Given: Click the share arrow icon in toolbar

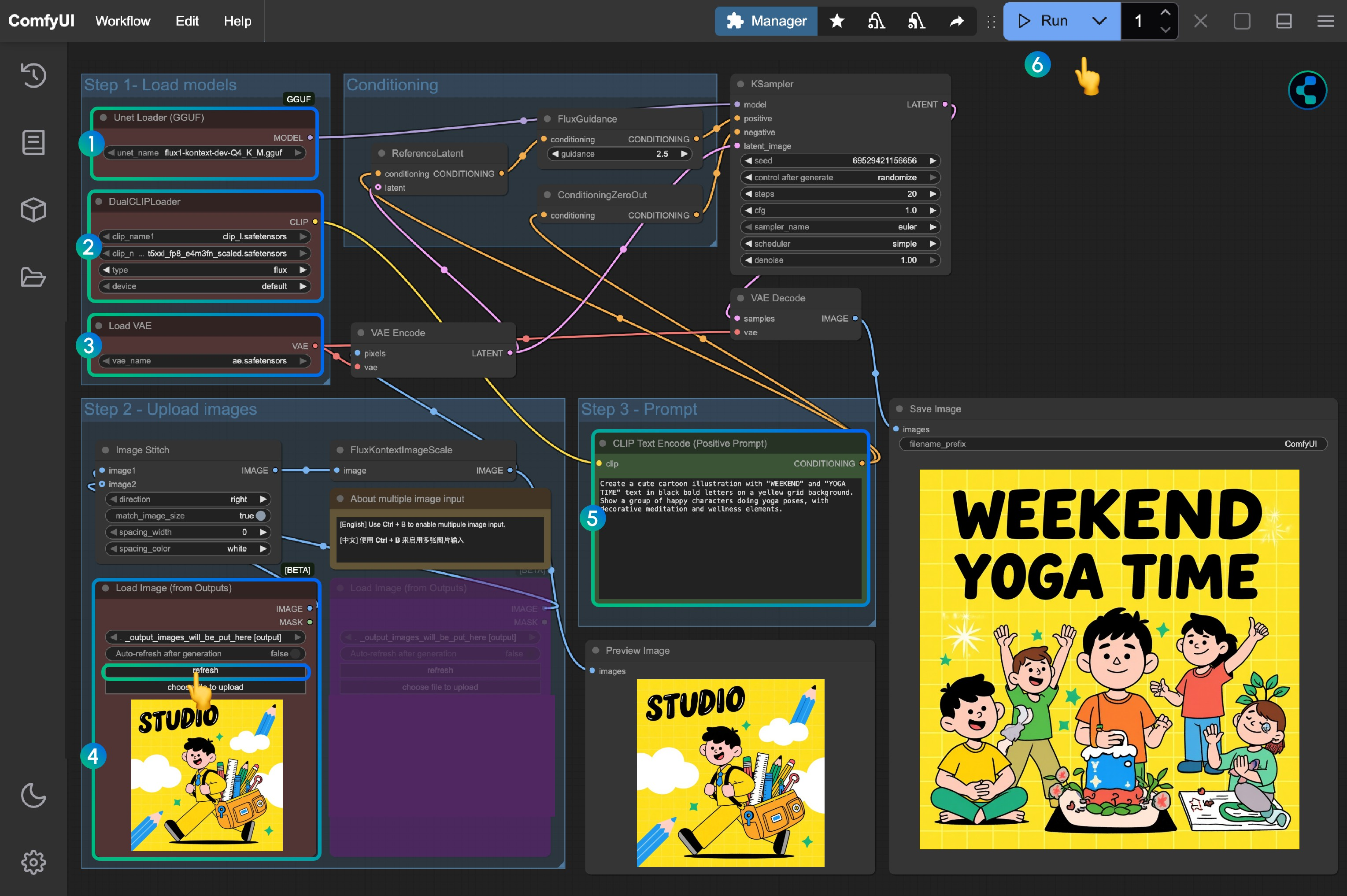Looking at the screenshot, I should point(956,21).
